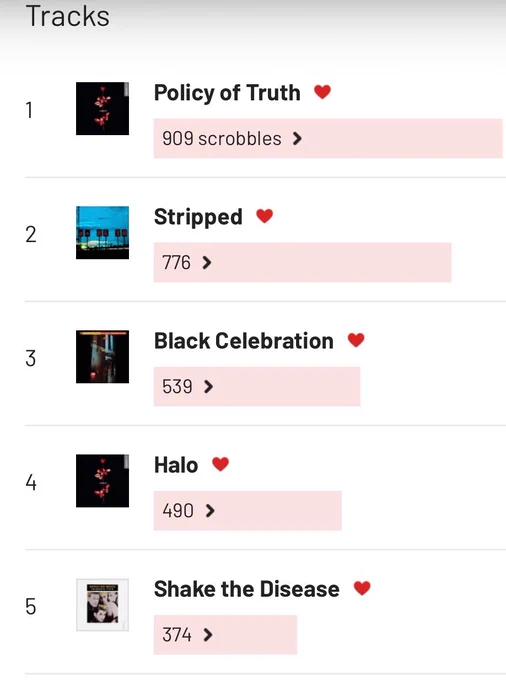Toggle the heart next to Stripped
Viewport: 506px width, 680px height.
(264, 216)
